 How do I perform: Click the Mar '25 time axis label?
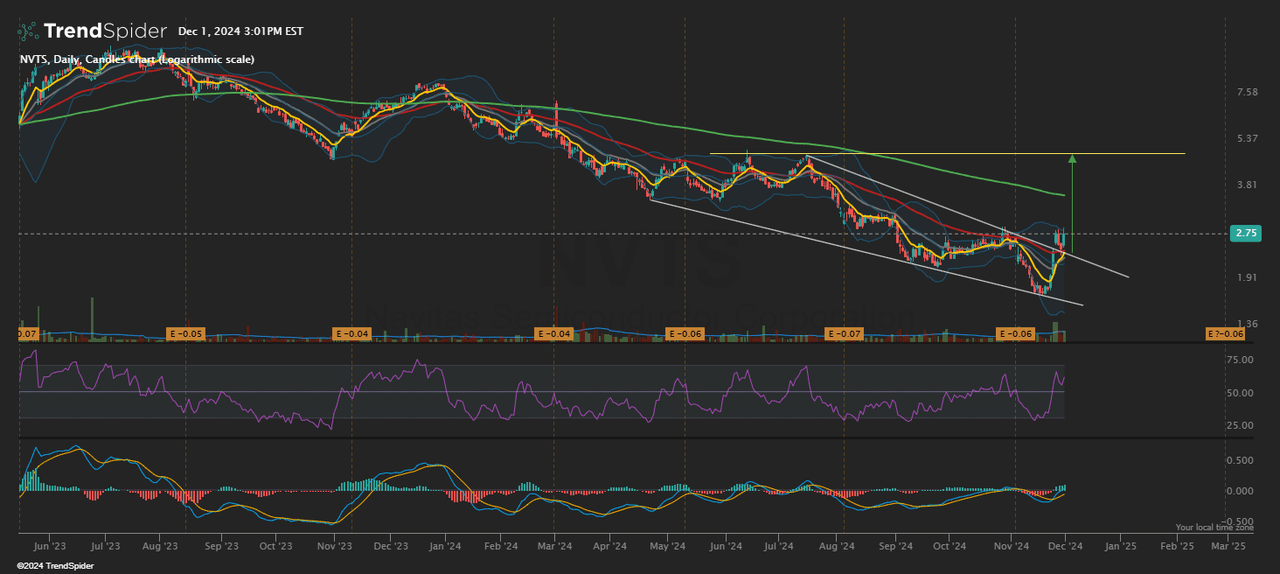(x=1227, y=547)
